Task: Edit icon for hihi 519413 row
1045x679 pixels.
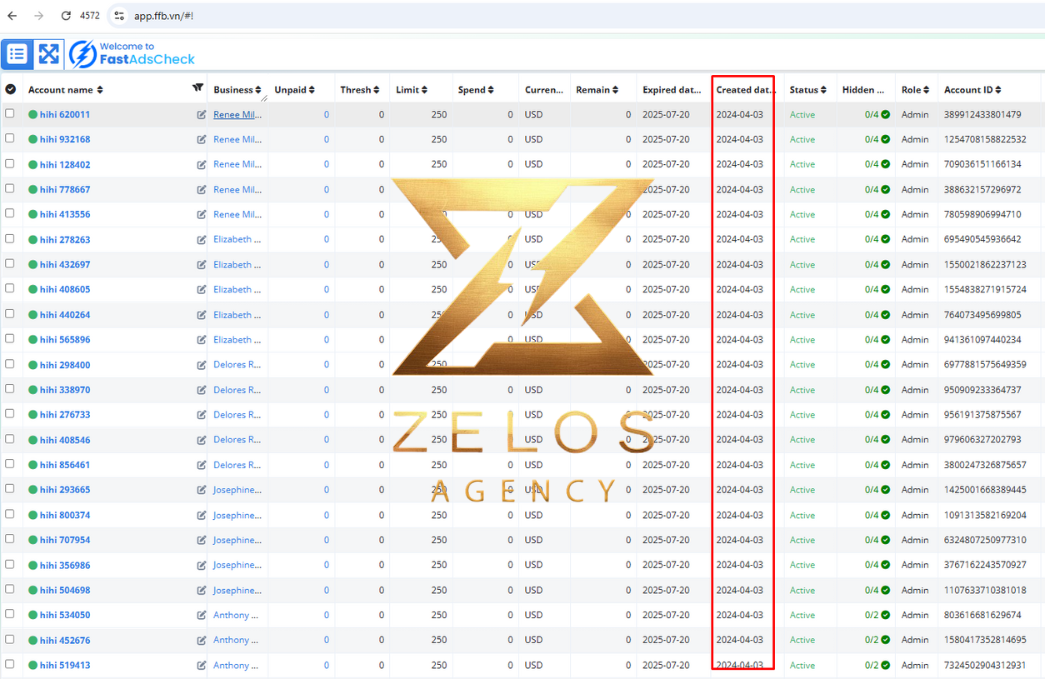Action: 201,665
